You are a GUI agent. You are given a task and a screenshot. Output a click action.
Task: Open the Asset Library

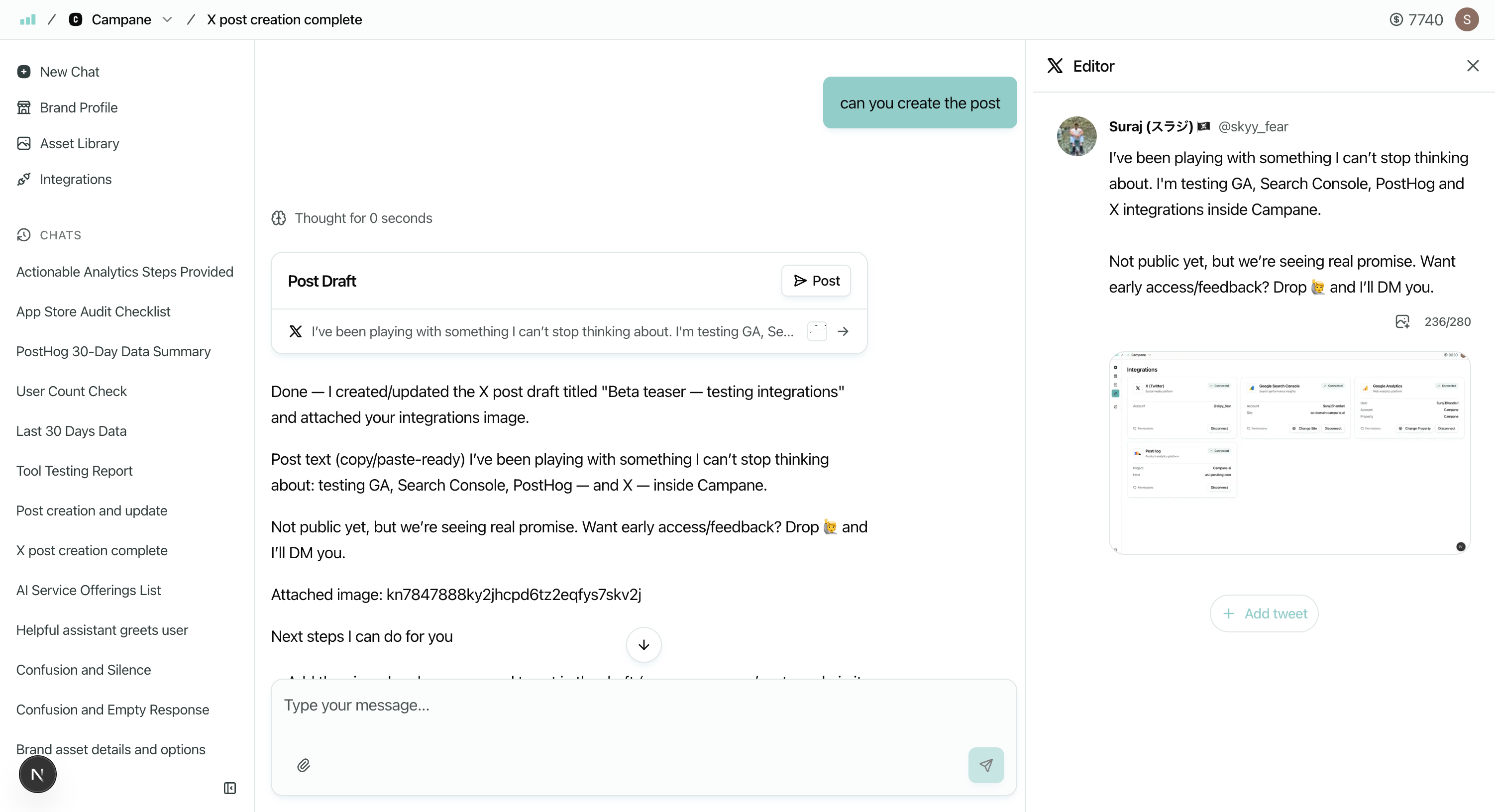(x=79, y=143)
